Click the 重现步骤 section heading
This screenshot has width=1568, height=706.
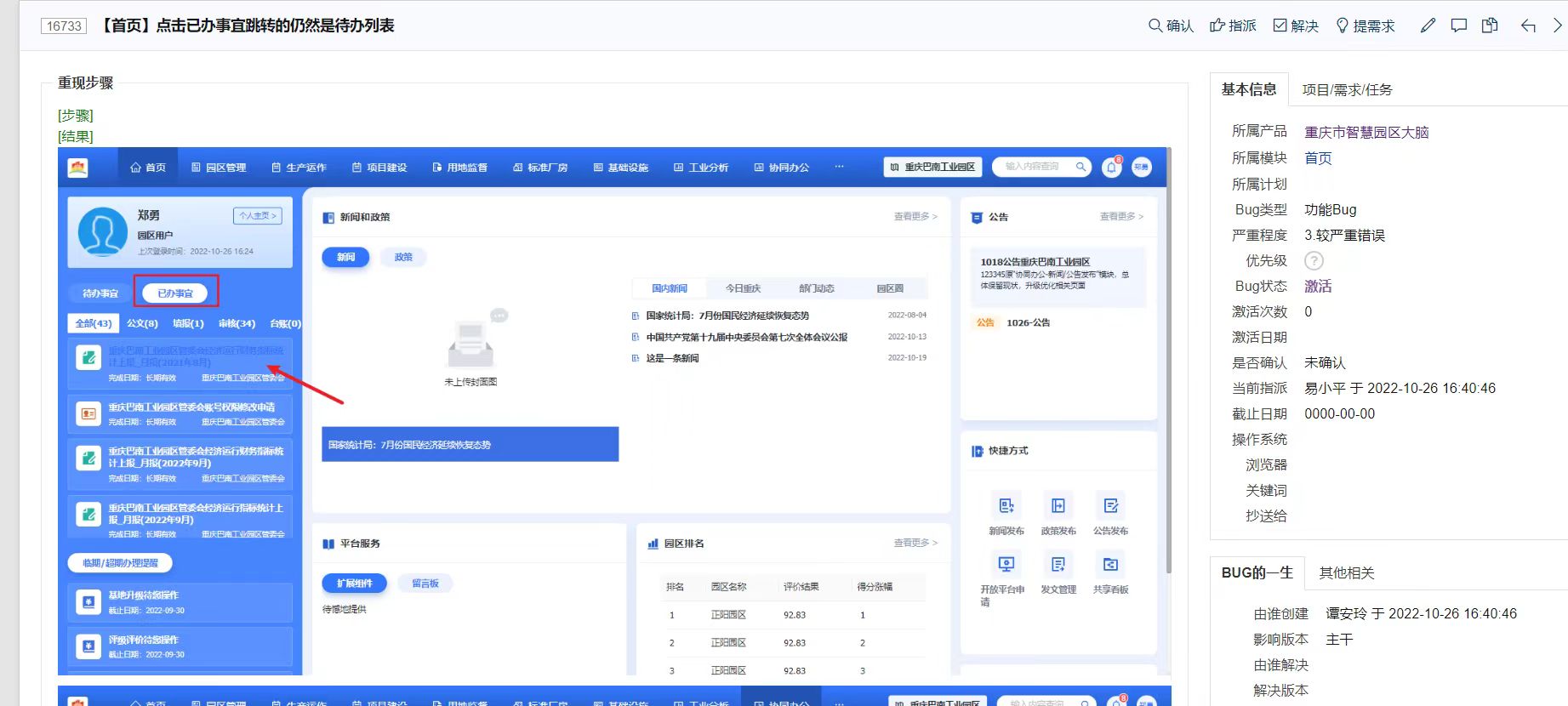pyautogui.click(x=85, y=83)
